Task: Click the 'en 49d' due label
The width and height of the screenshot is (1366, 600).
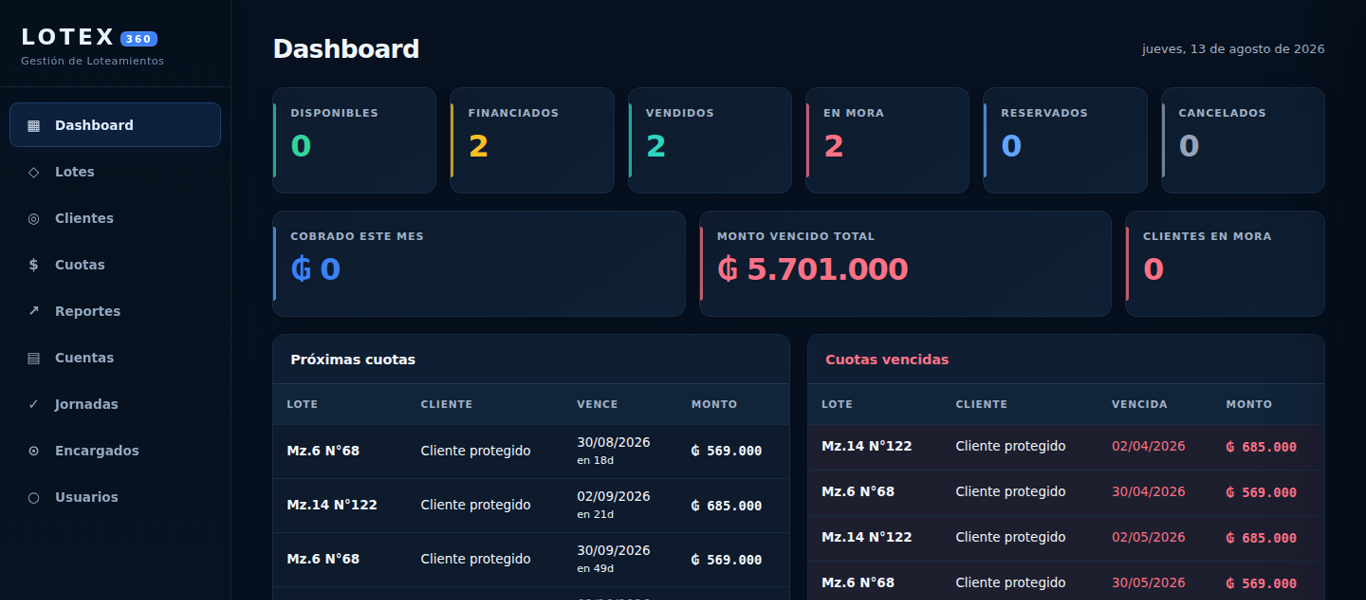Action: tap(595, 569)
